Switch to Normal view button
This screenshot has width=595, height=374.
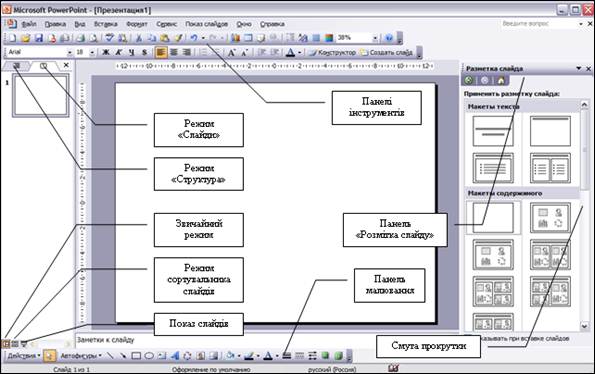[6, 344]
